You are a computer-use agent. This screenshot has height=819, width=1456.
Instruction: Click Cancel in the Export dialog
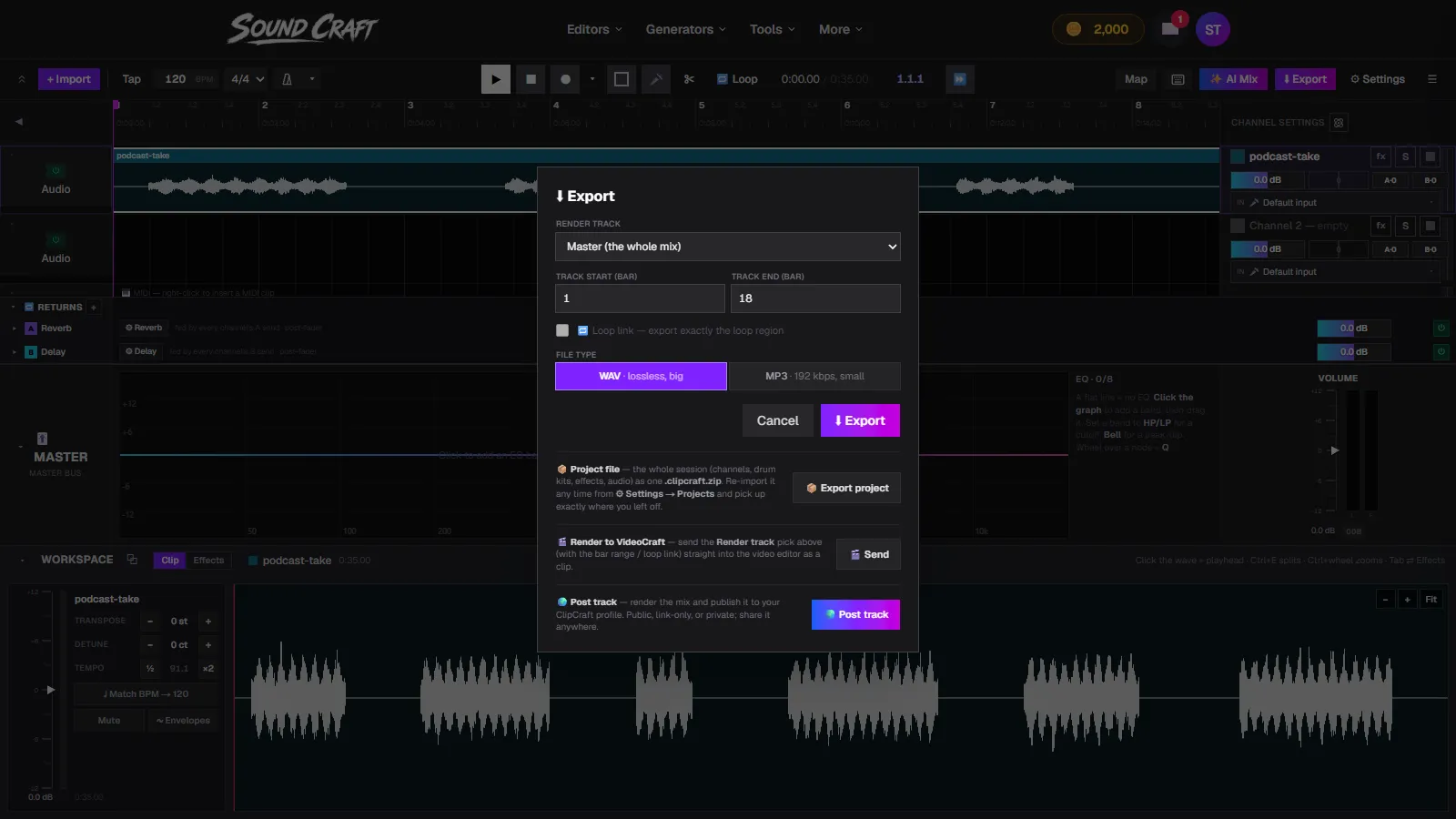[x=777, y=420]
